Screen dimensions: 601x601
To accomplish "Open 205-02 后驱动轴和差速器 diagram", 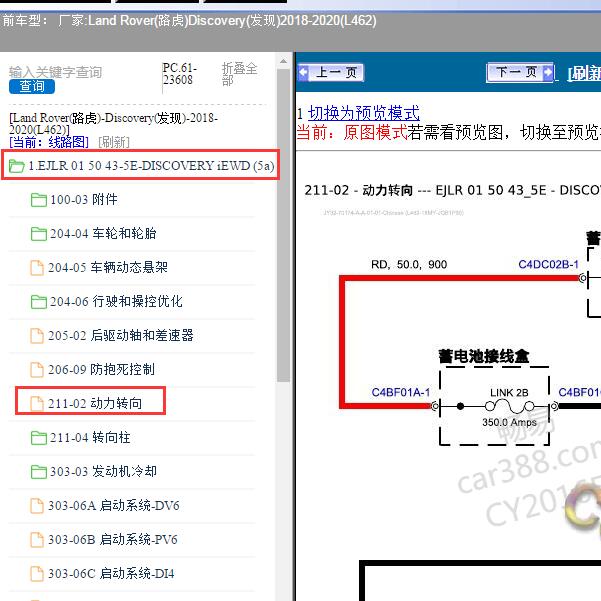I will pyautogui.click(x=121, y=336).
